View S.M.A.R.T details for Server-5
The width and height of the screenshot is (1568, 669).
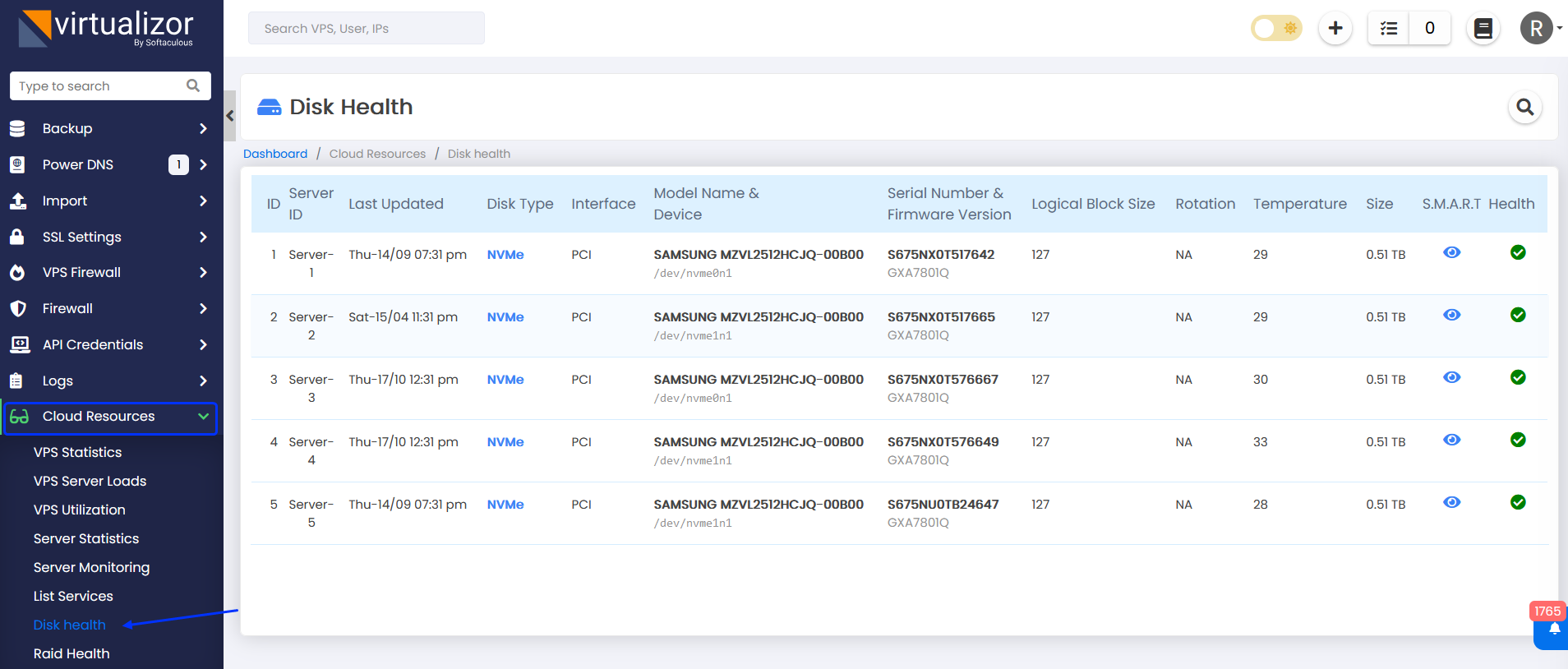click(1452, 502)
